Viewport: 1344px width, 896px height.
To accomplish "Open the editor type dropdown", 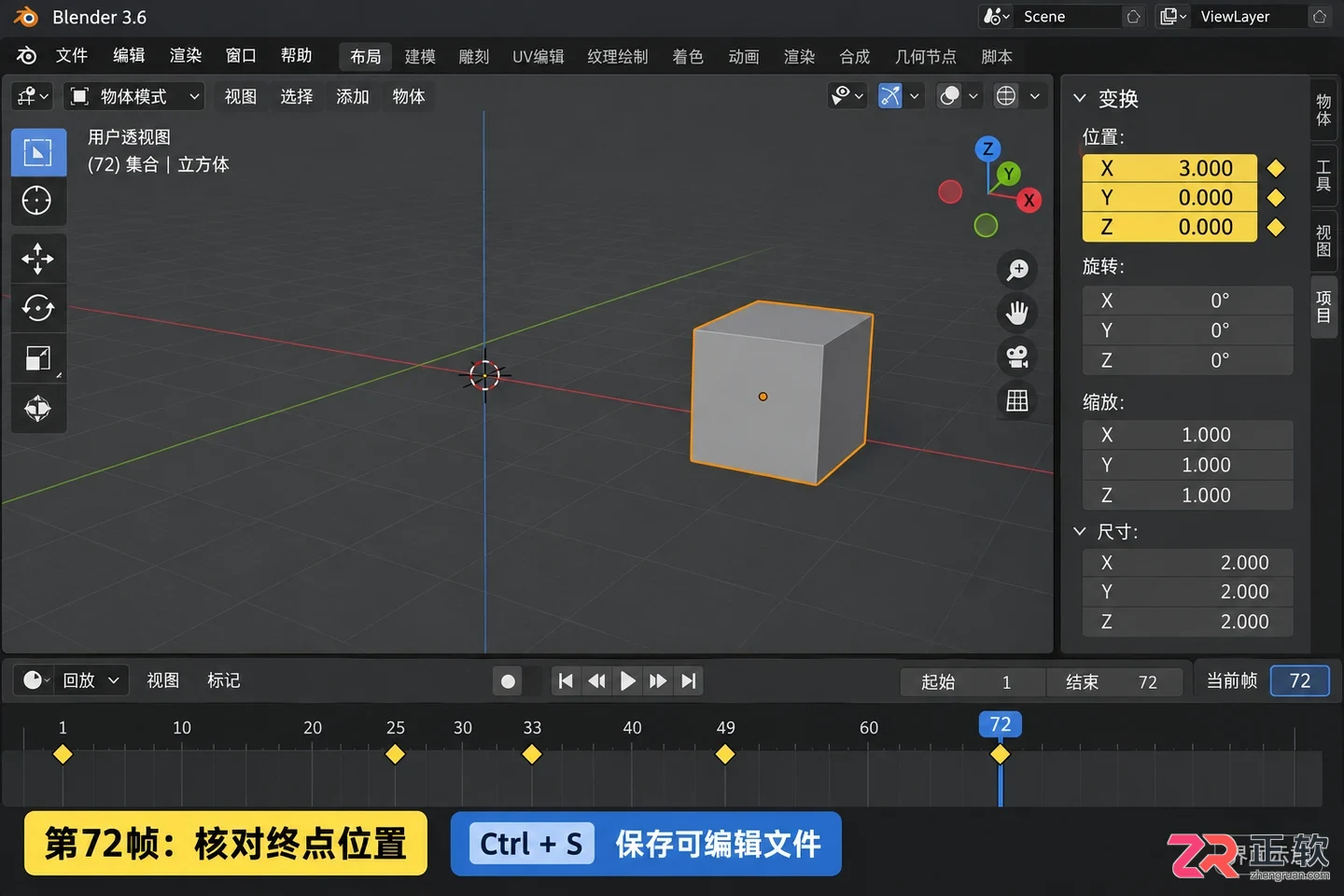I will (33, 96).
